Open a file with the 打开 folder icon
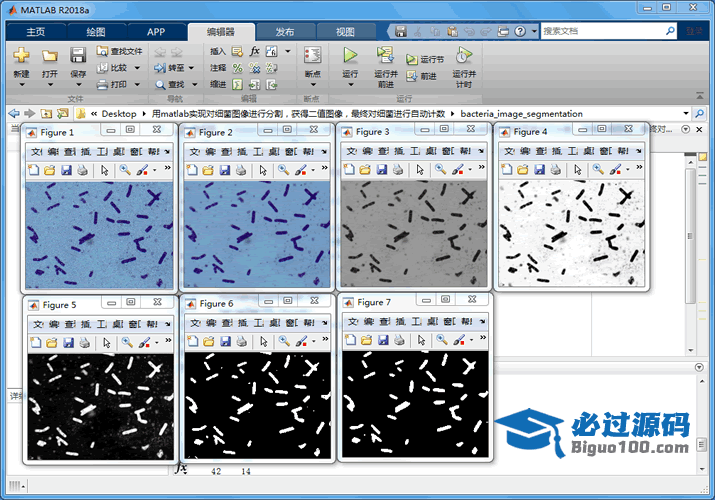The width and height of the screenshot is (715, 500). click(x=50, y=56)
